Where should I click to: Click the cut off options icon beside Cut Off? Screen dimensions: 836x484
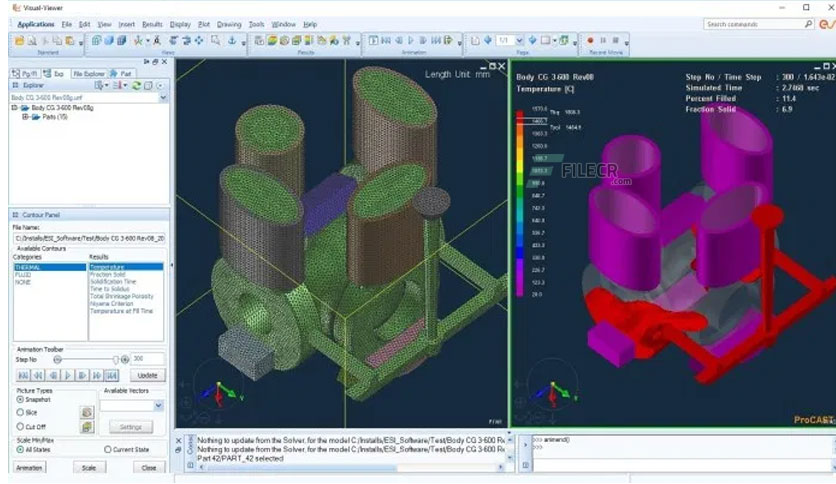tap(87, 426)
